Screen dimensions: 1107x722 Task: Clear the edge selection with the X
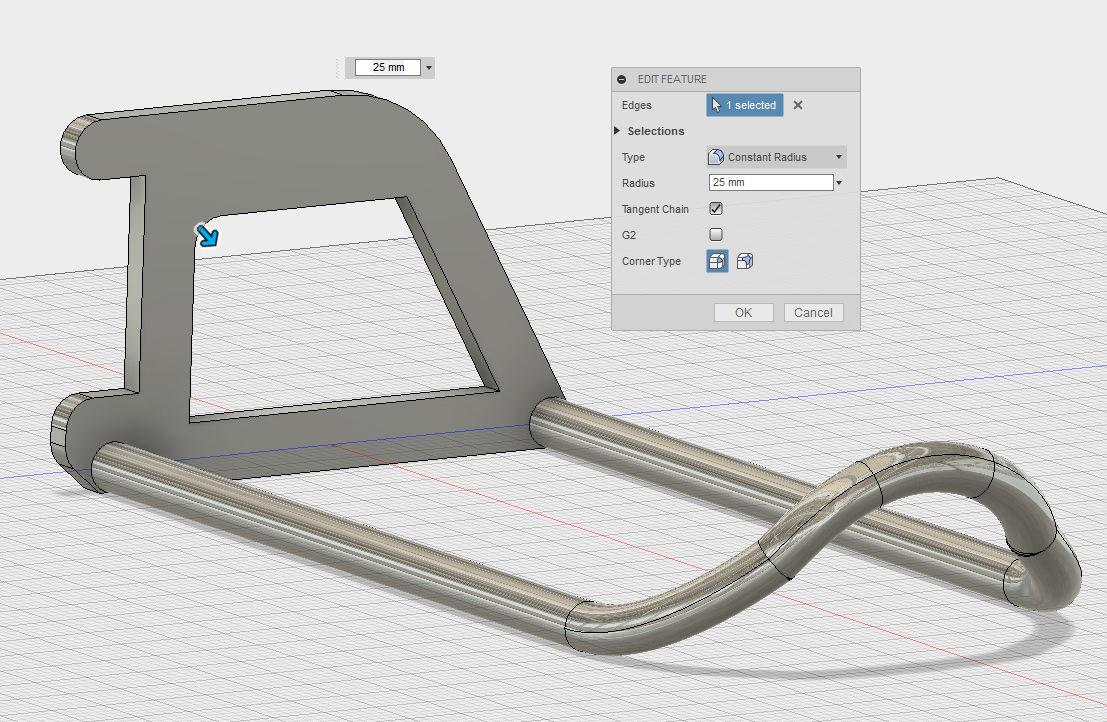798,105
